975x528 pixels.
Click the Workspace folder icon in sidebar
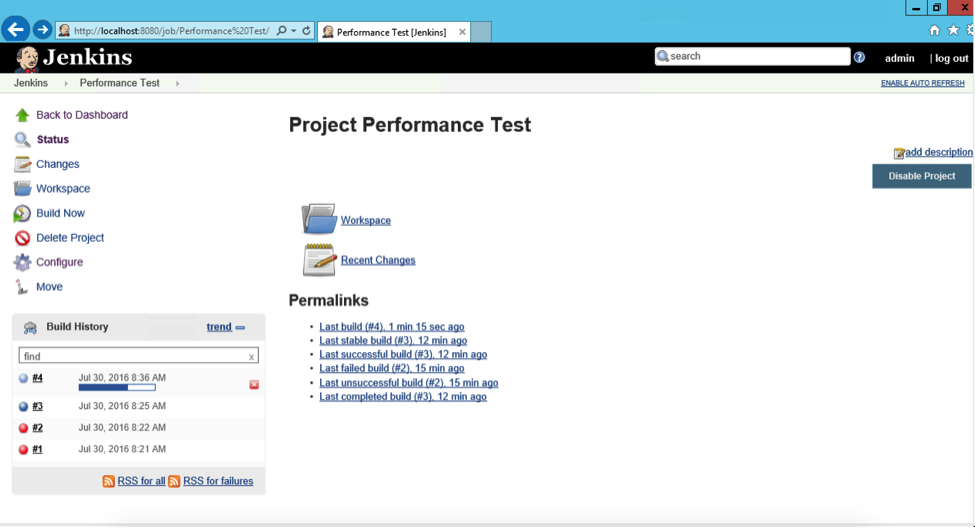coord(22,188)
